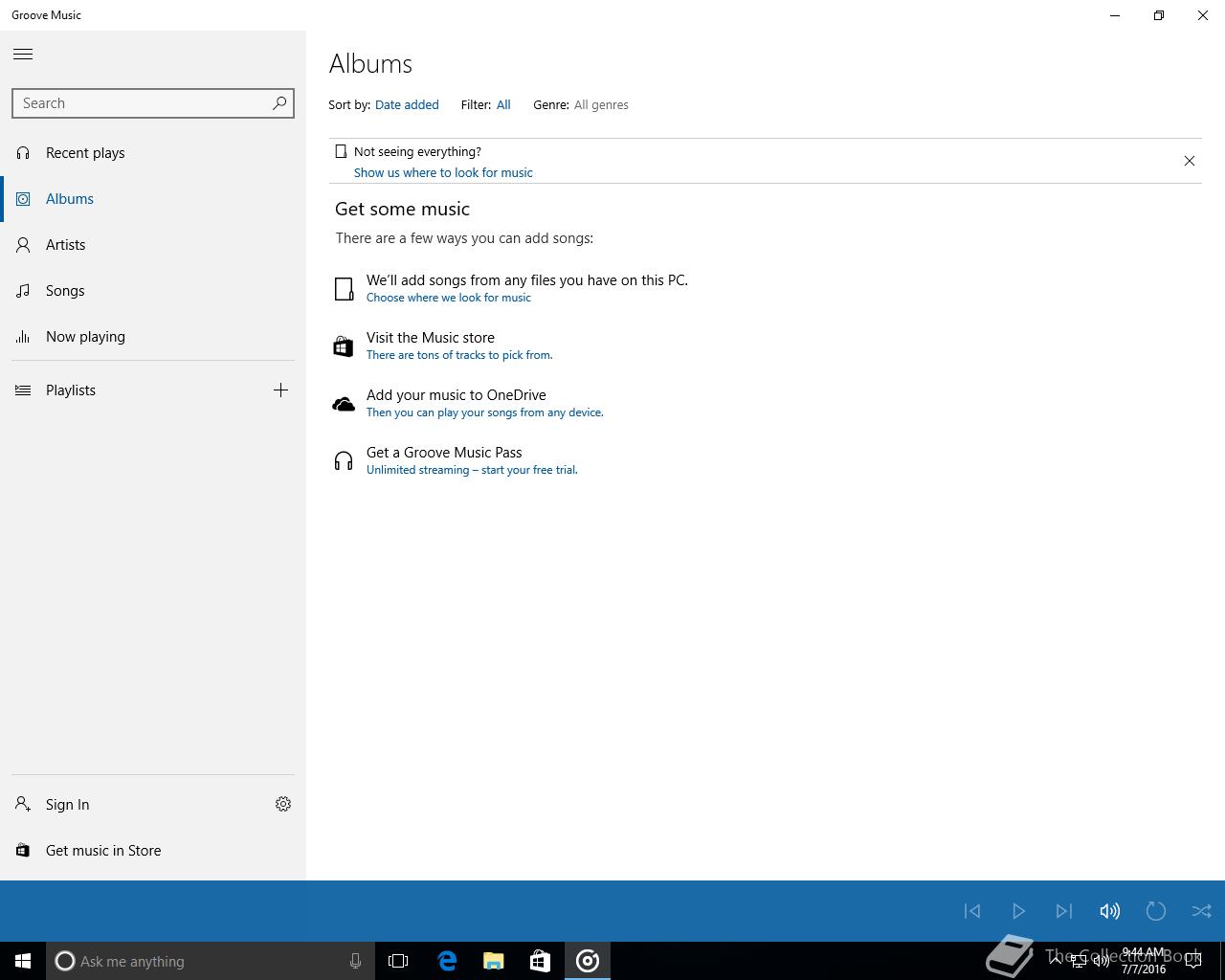Open the Genre All genres dropdown

(601, 105)
